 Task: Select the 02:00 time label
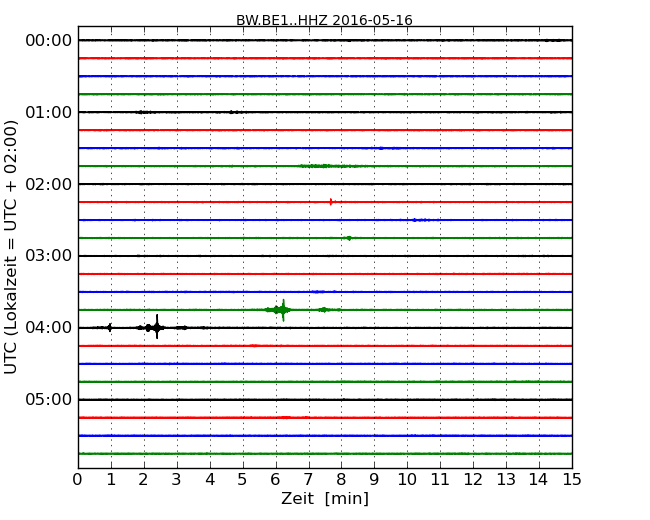click(49, 184)
